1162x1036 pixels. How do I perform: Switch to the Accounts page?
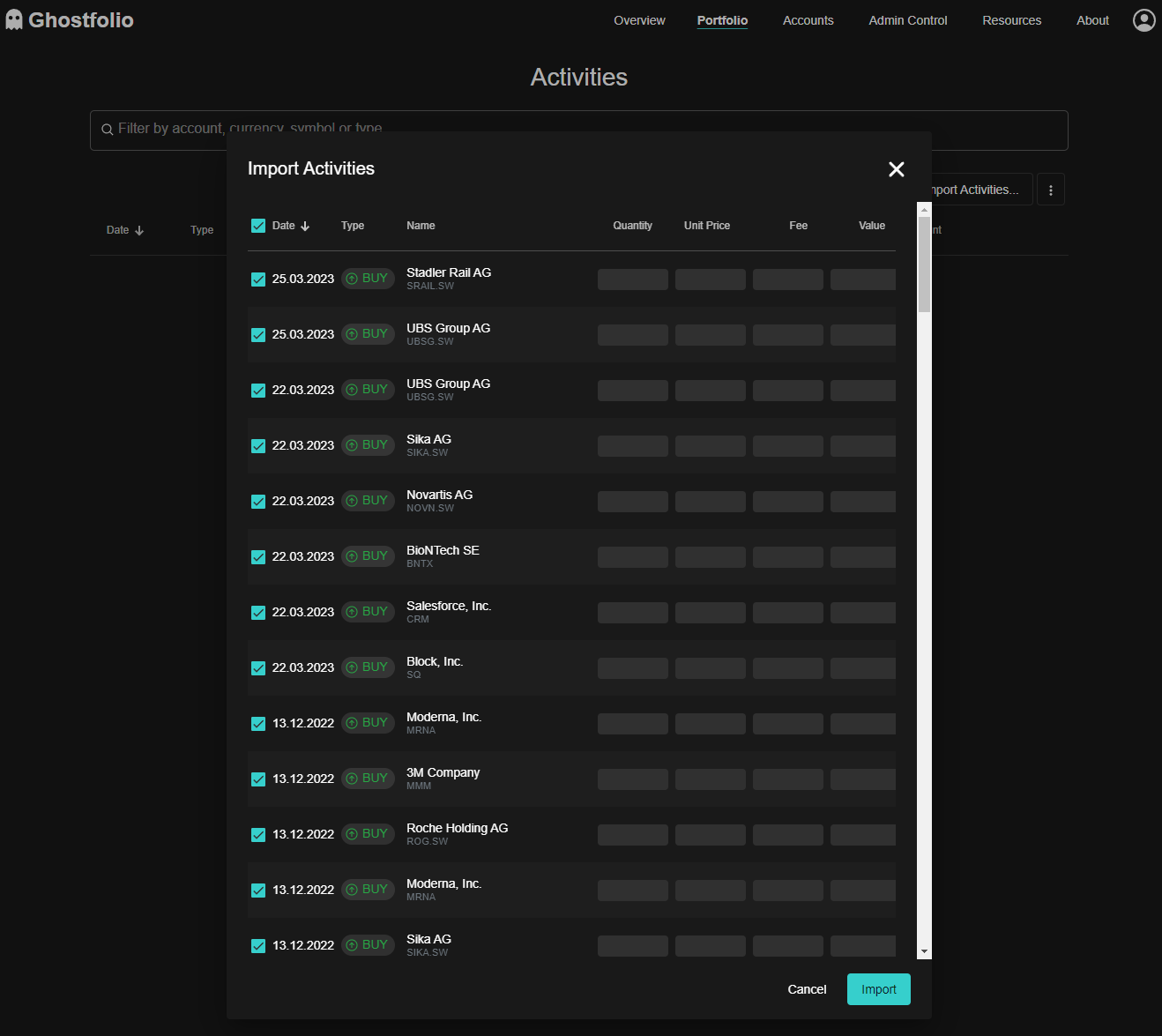pyautogui.click(x=808, y=19)
